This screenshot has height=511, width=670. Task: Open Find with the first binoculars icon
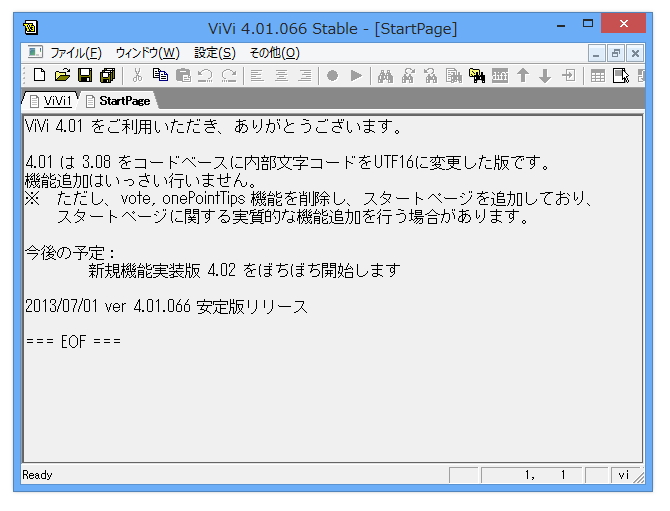[385, 76]
